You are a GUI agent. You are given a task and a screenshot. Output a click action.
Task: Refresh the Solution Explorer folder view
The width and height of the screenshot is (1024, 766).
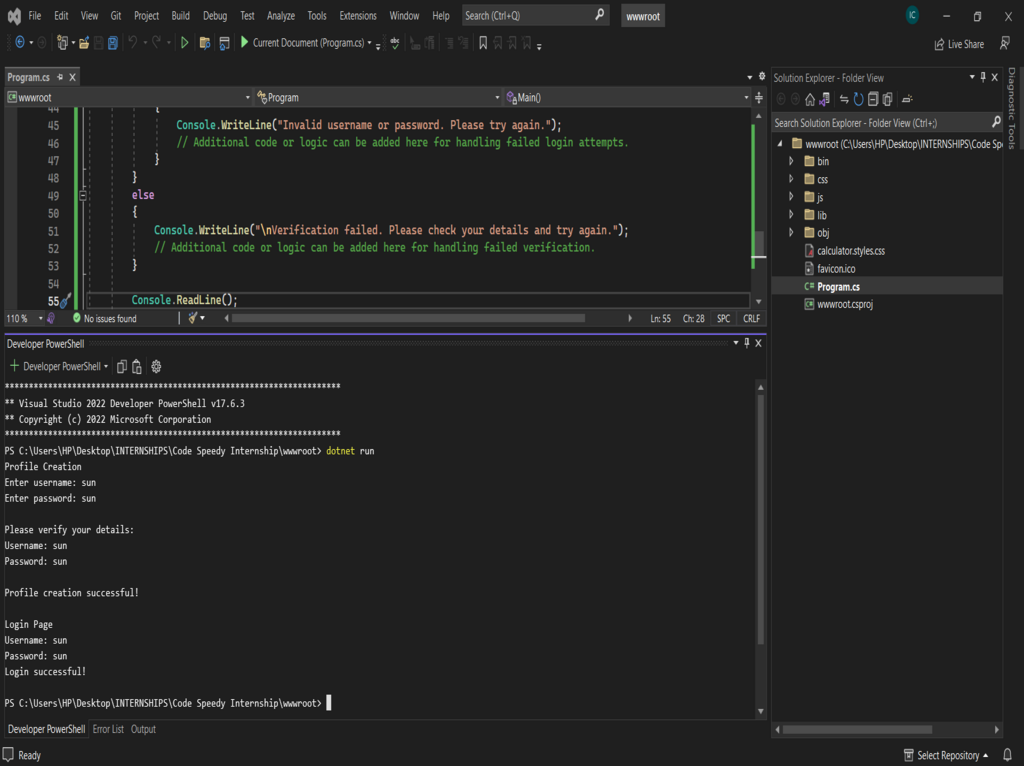pos(858,99)
